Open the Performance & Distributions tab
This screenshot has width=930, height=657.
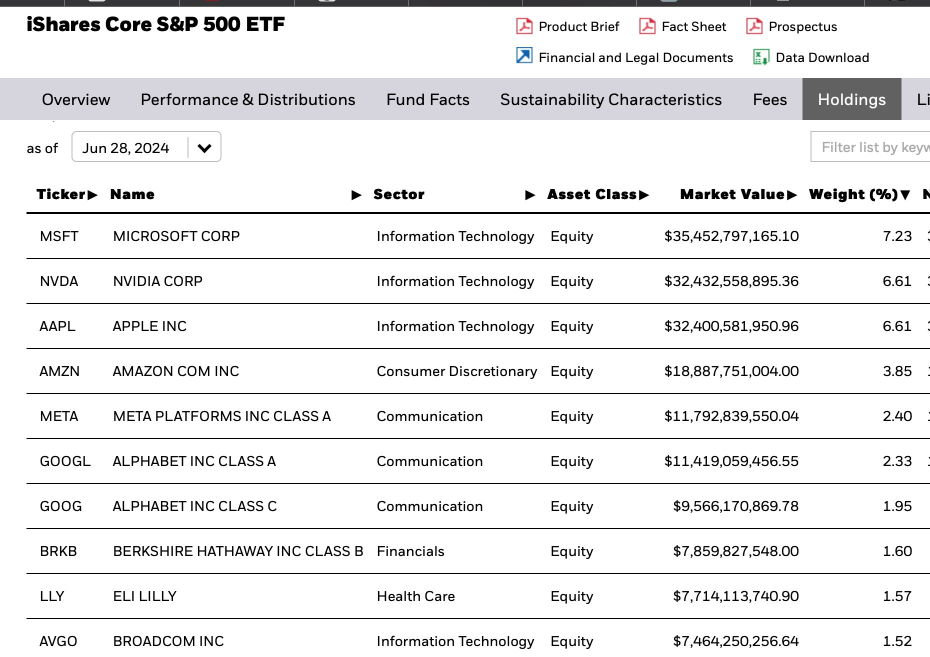coord(248,100)
